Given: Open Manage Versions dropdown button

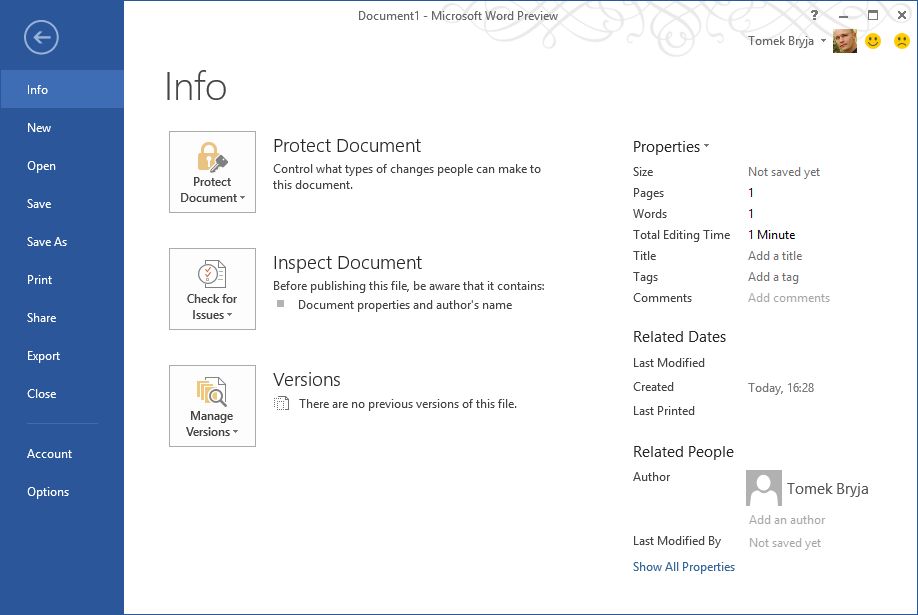Looking at the screenshot, I should 212,406.
